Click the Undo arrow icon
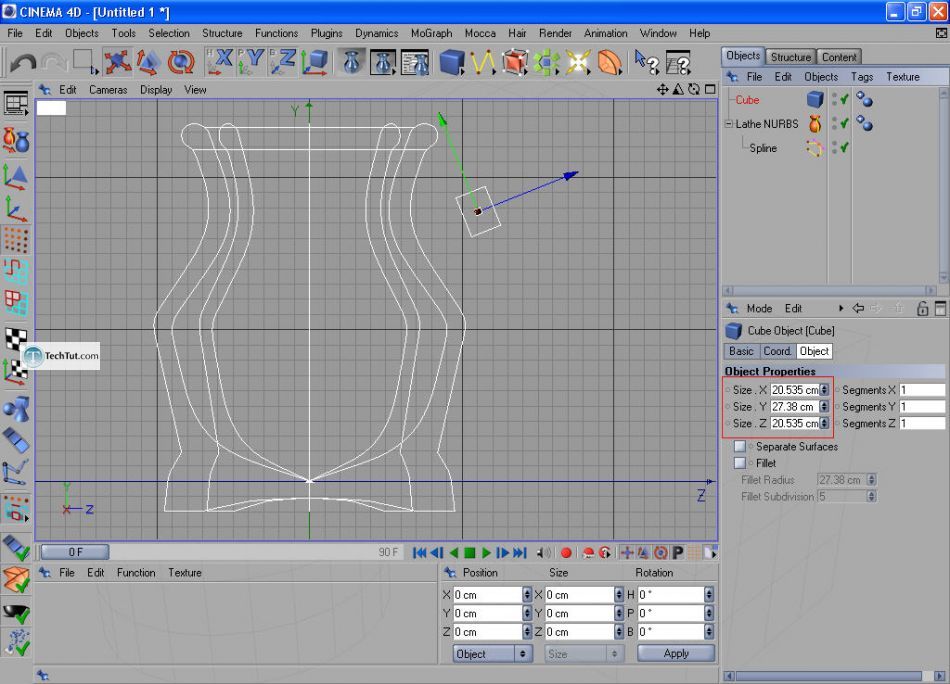 click(23, 62)
